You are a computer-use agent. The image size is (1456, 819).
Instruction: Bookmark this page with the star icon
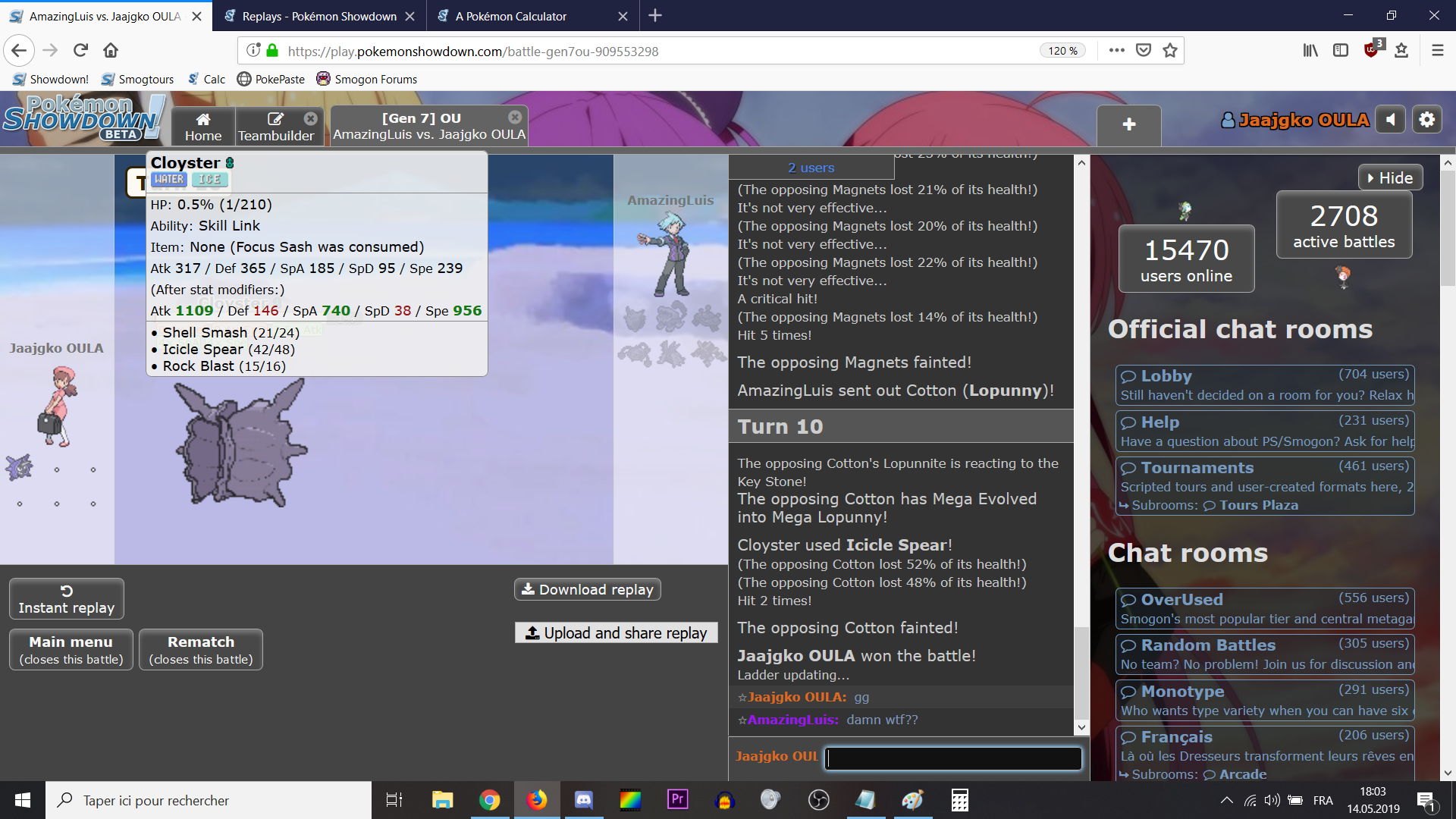(x=1170, y=50)
